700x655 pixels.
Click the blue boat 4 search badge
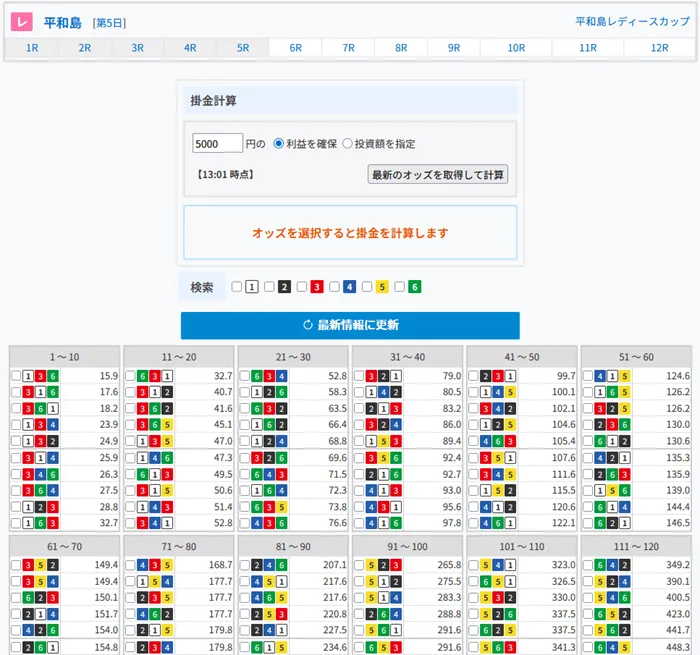[x=349, y=287]
